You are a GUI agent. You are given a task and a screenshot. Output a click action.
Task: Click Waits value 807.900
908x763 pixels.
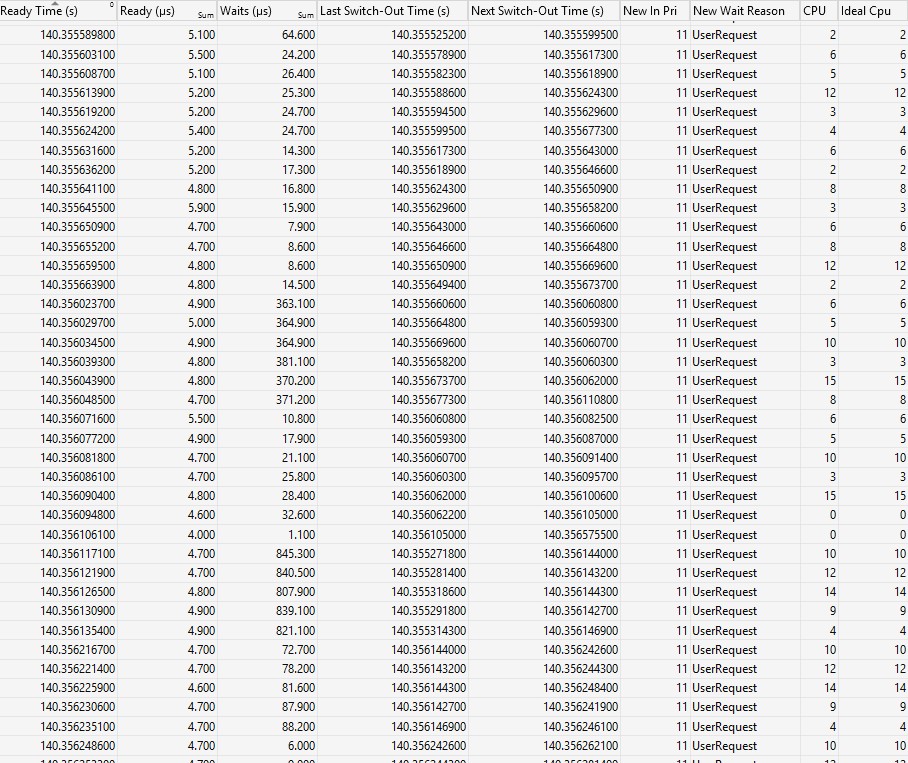[x=295, y=592]
